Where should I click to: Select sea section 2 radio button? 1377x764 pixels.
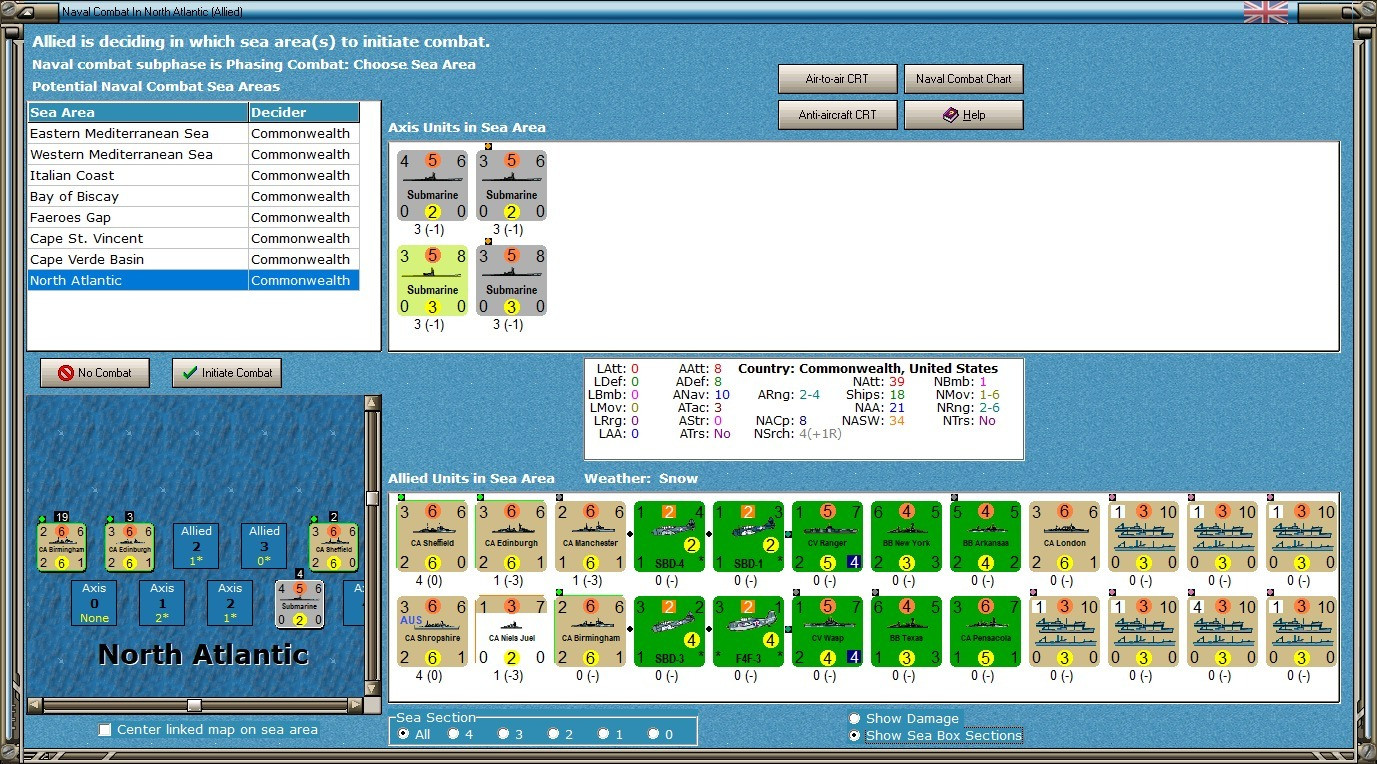(554, 734)
